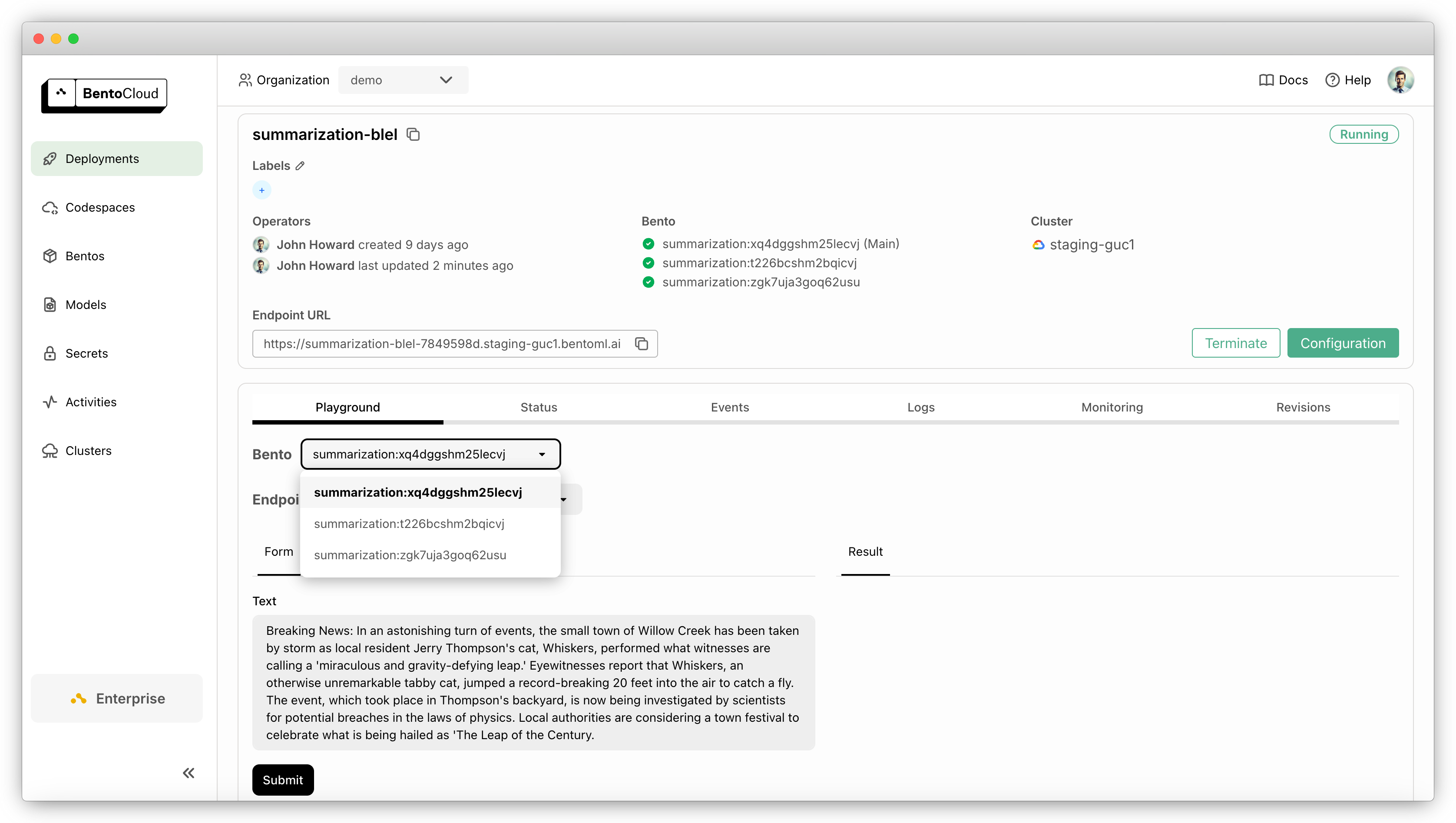Go to the Bentos section

(x=116, y=256)
